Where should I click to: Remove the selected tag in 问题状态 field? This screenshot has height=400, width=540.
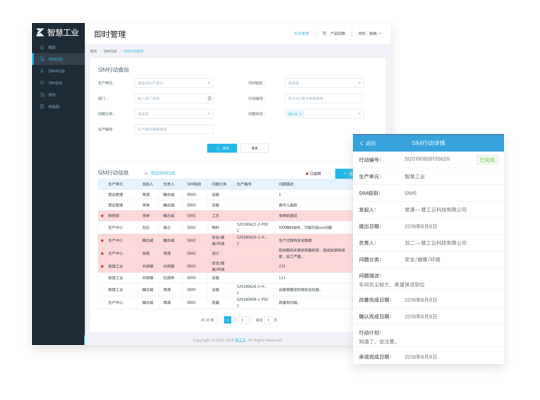pos(301,114)
